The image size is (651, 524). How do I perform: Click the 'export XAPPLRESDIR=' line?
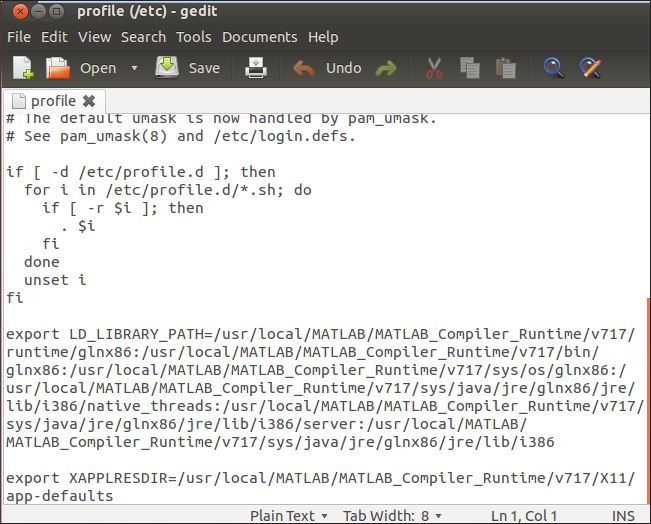tap(321, 478)
